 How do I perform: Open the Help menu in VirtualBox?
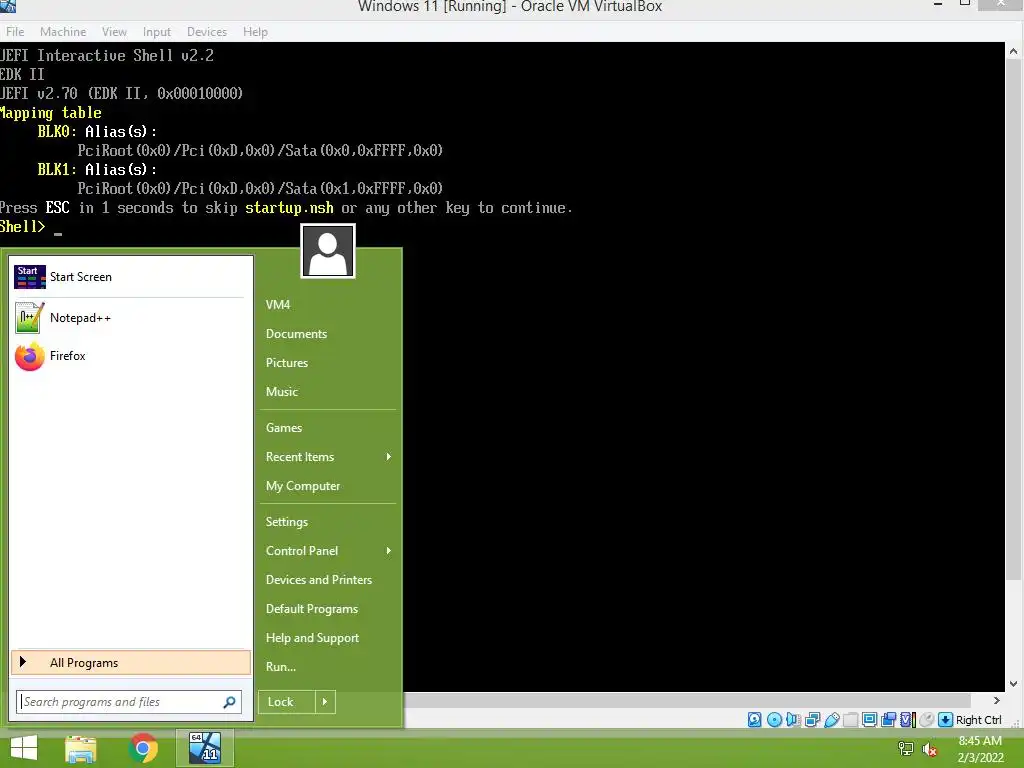[255, 31]
